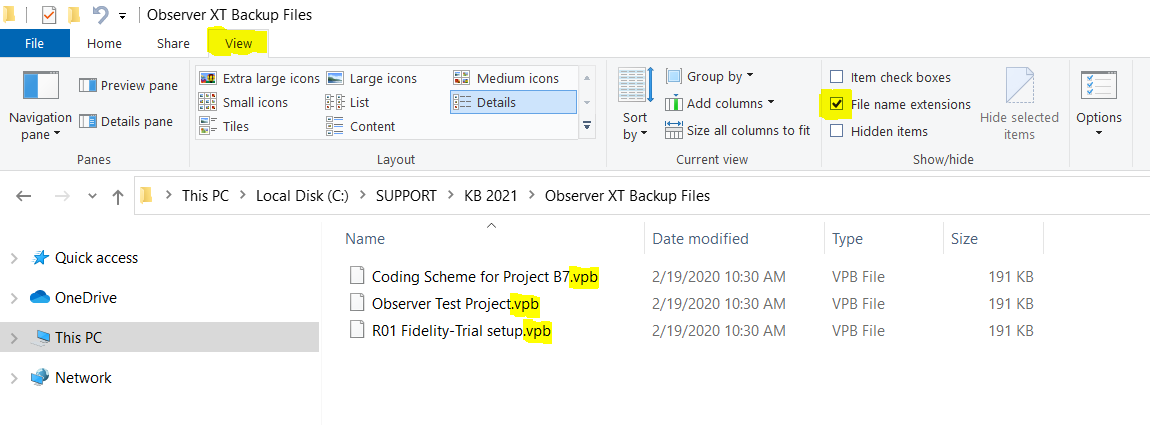Expand Quick access tree node
The width and height of the screenshot is (1150, 425).
point(13,258)
